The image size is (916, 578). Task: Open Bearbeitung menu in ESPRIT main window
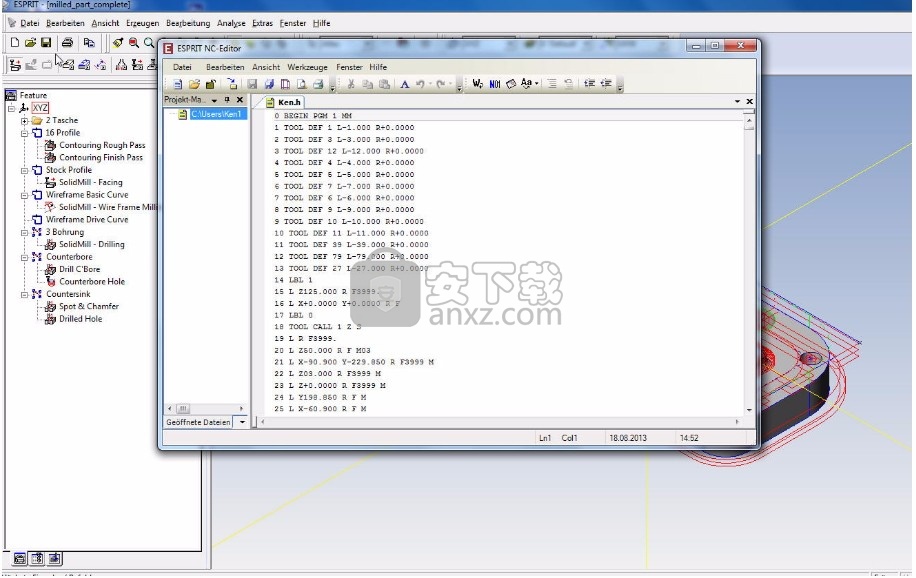[188, 23]
